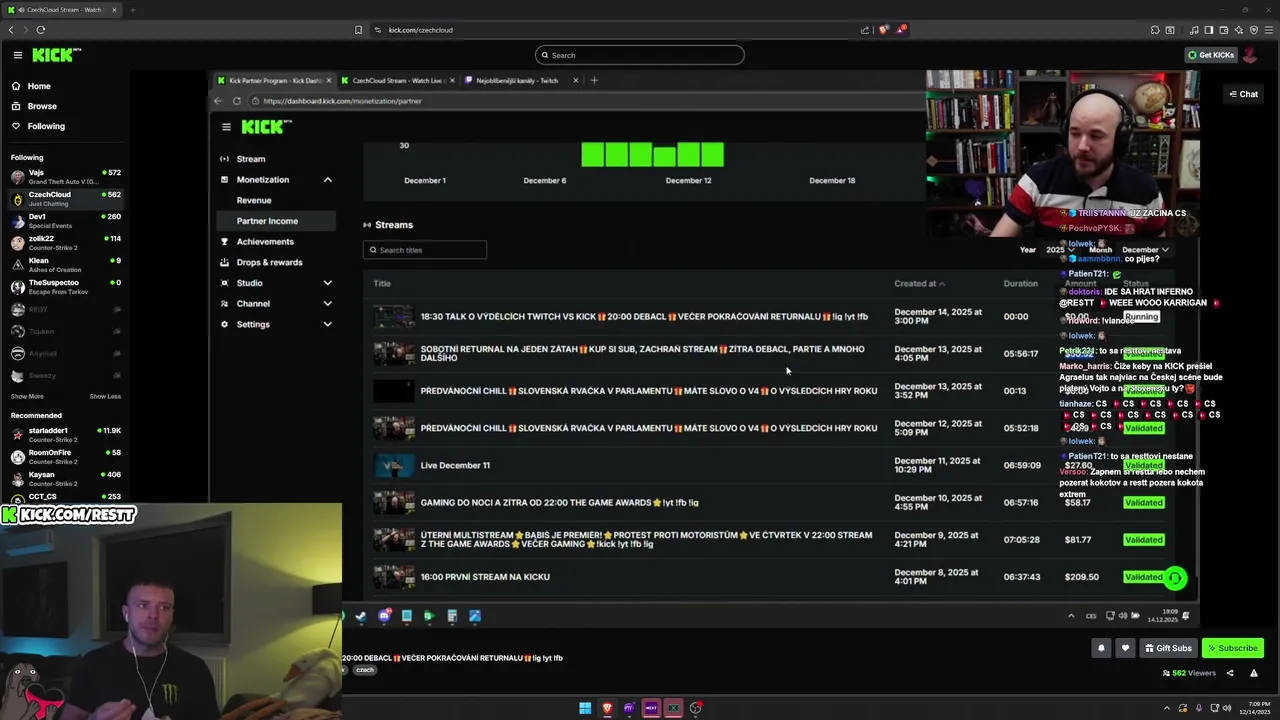Click the czech tag under the stream

coord(364,670)
